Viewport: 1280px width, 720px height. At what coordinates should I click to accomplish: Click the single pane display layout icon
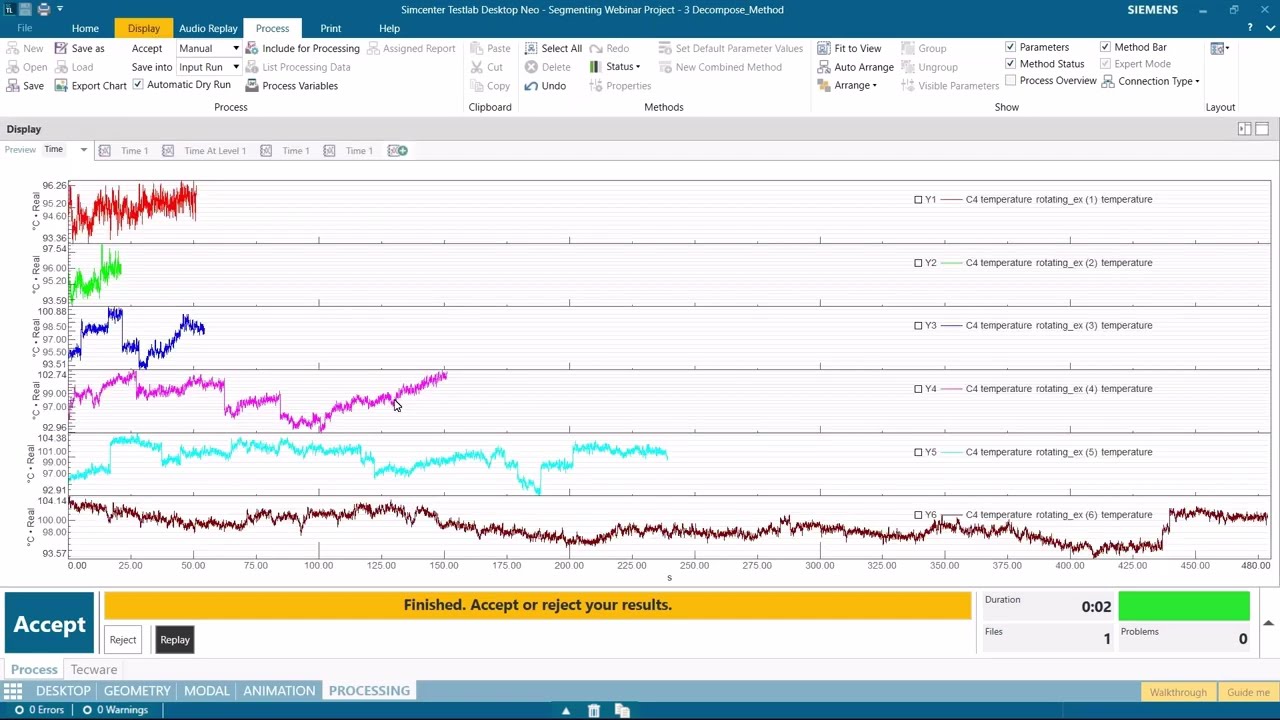coord(1262,129)
